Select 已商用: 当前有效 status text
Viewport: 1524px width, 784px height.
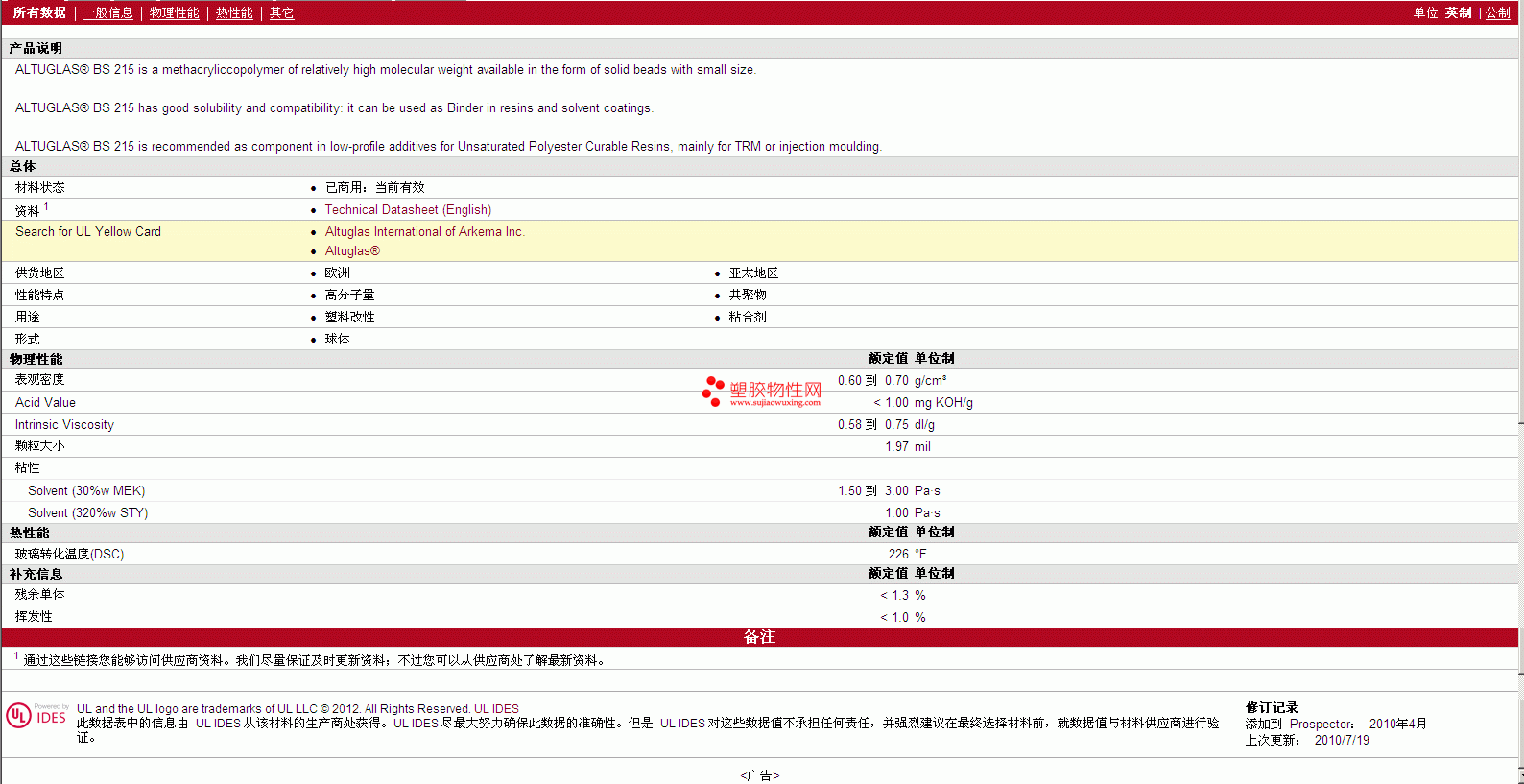pos(374,187)
